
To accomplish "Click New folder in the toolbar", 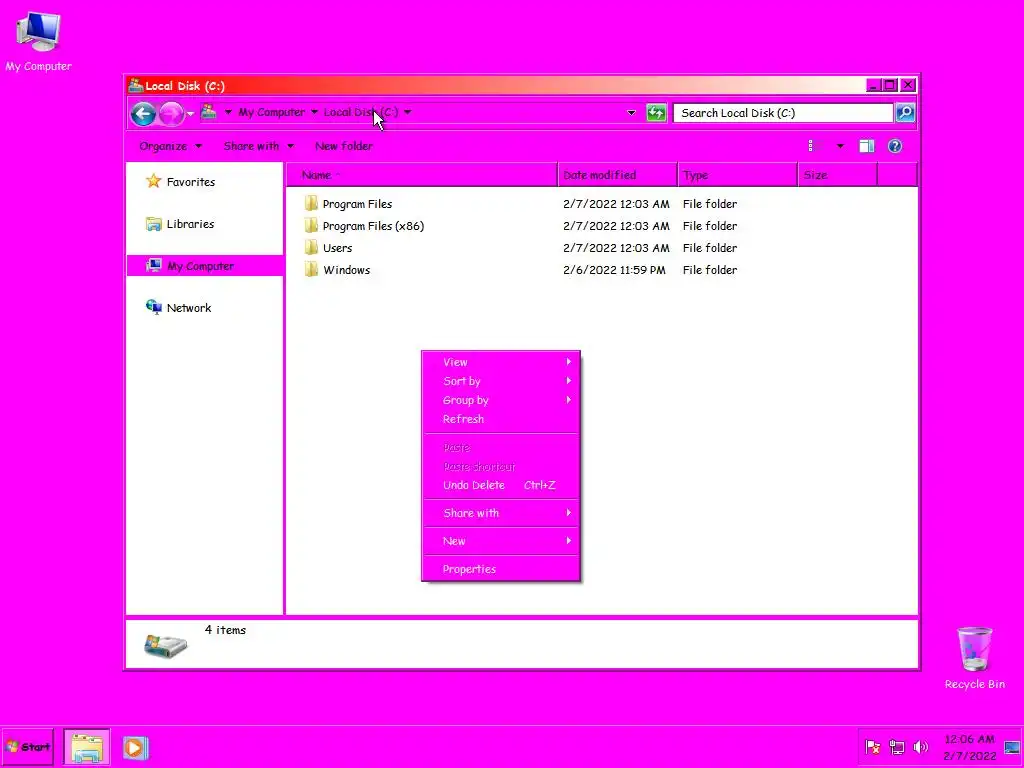I will pos(344,146).
